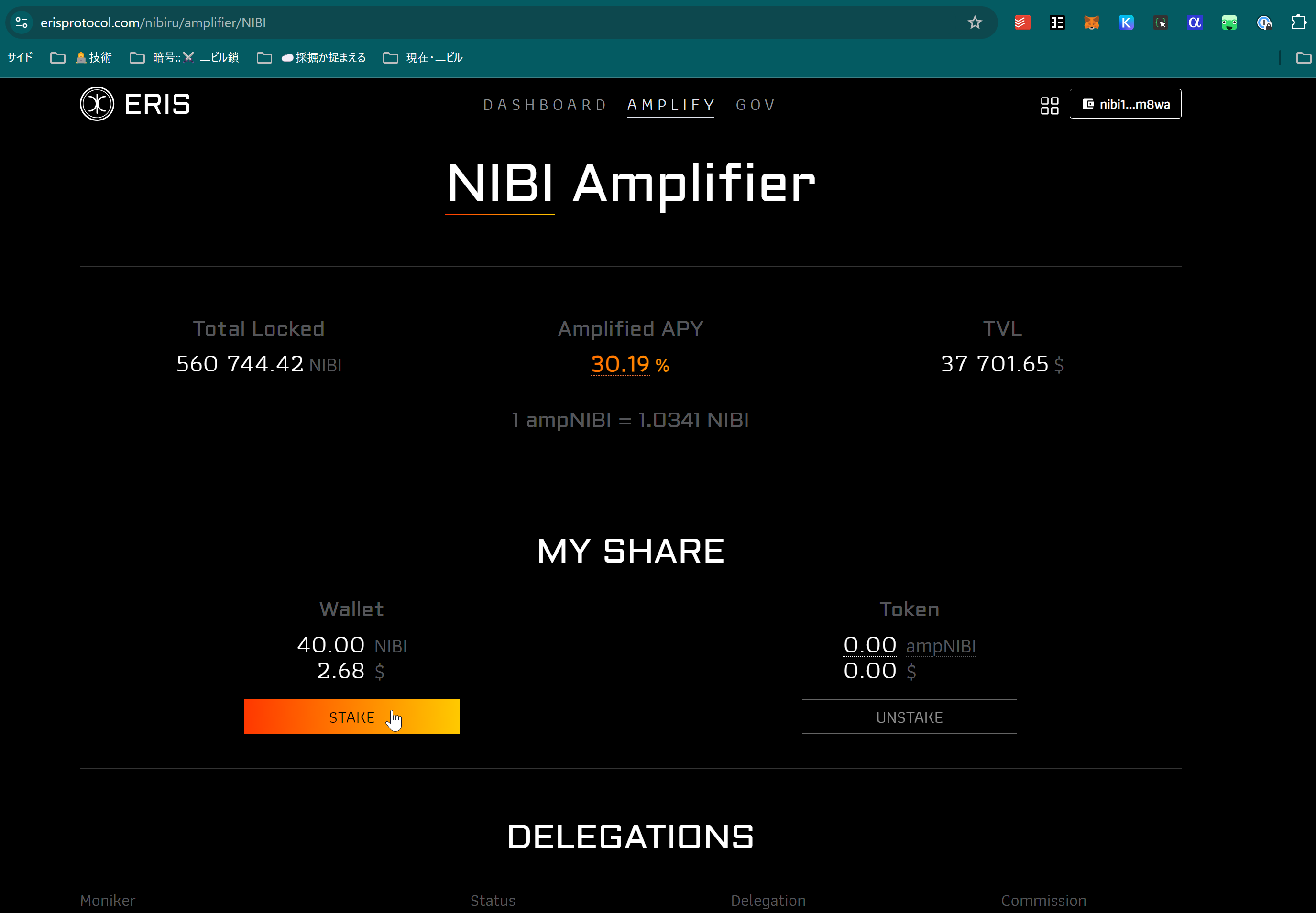Open MetaMask fox extension
The height and width of the screenshot is (913, 1316).
[1091, 23]
